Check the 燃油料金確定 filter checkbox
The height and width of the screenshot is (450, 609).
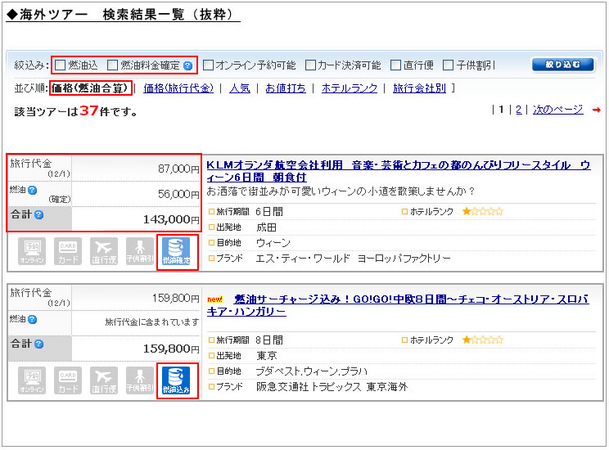(112, 65)
